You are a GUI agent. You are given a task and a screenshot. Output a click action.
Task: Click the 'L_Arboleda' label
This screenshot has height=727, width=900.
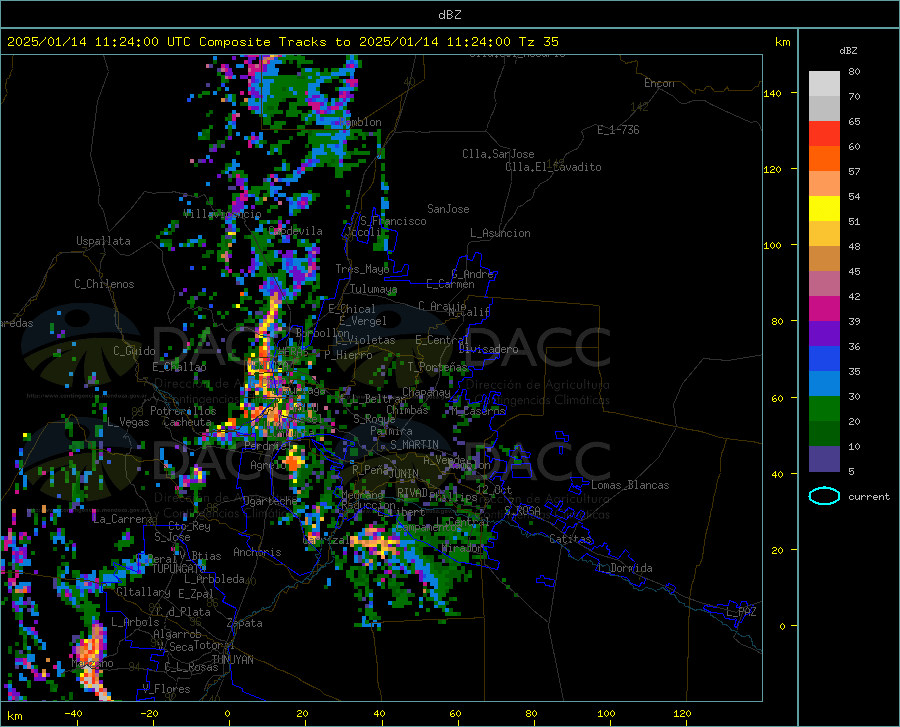click(214, 579)
